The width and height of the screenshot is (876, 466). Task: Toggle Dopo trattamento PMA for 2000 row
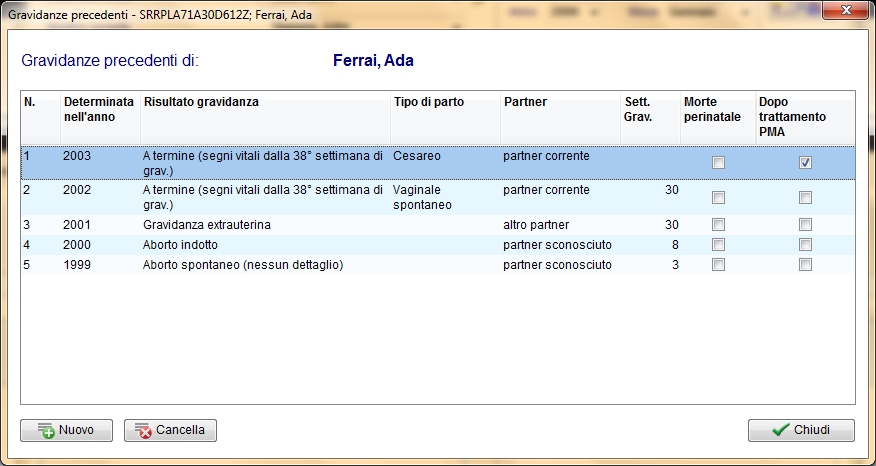pos(805,245)
